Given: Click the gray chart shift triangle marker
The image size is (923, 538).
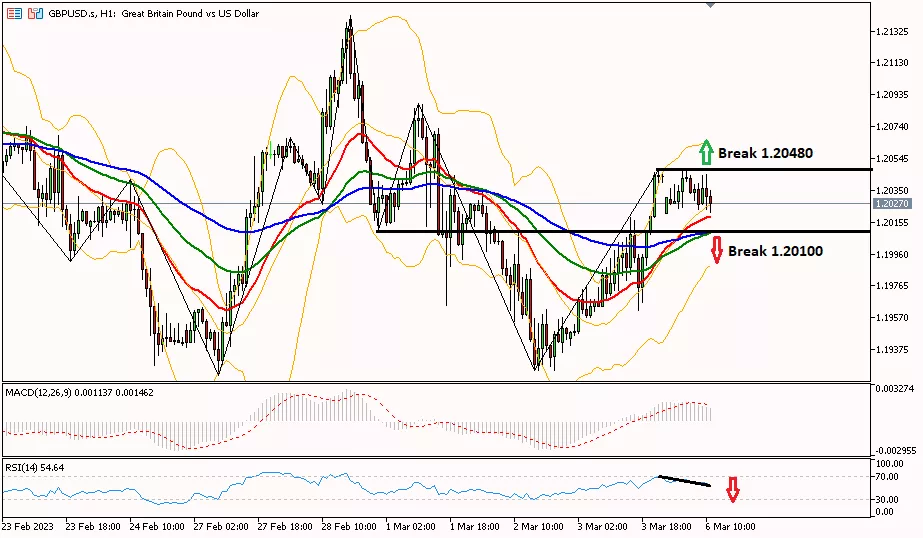Looking at the screenshot, I should pyautogui.click(x=711, y=5).
